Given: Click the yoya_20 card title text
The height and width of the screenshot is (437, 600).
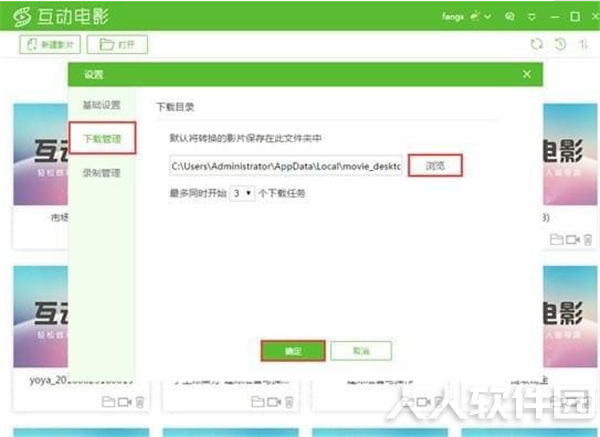Looking at the screenshot, I should tap(80, 380).
